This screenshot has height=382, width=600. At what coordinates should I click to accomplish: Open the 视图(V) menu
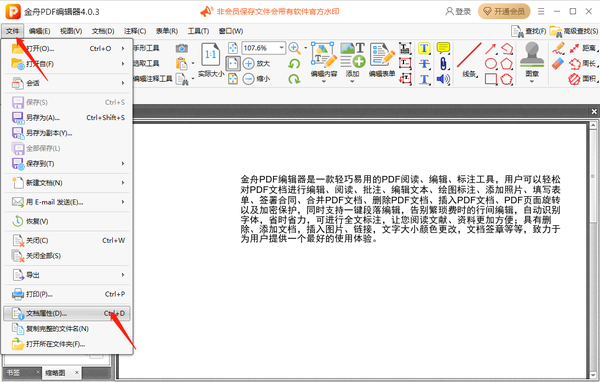tap(71, 31)
